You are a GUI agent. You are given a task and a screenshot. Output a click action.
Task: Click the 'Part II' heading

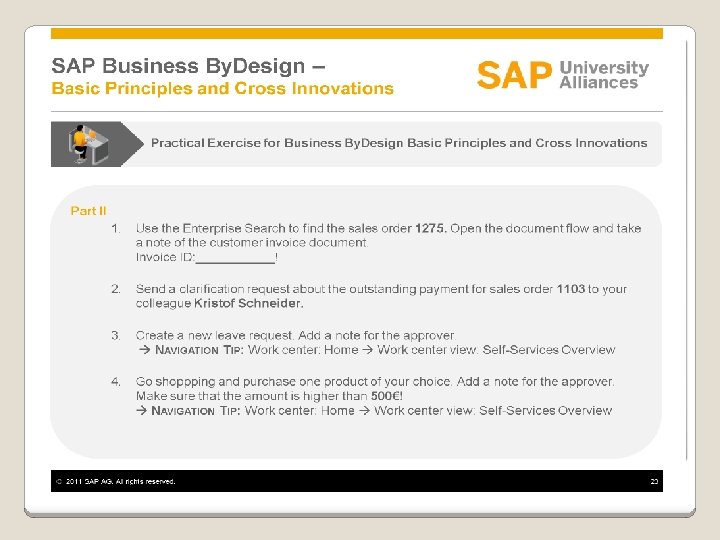pos(88,211)
